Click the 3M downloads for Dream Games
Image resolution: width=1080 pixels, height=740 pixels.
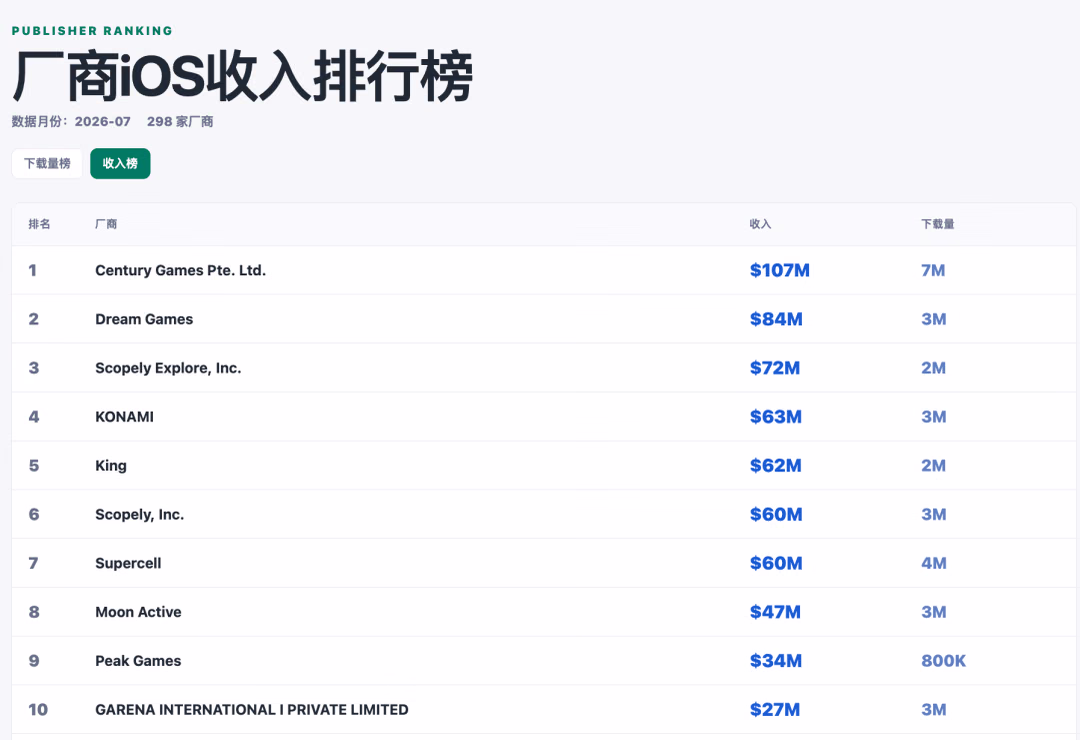[934, 319]
